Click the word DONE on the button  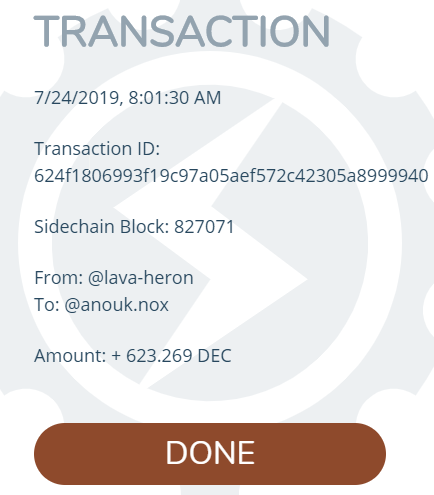tap(210, 453)
